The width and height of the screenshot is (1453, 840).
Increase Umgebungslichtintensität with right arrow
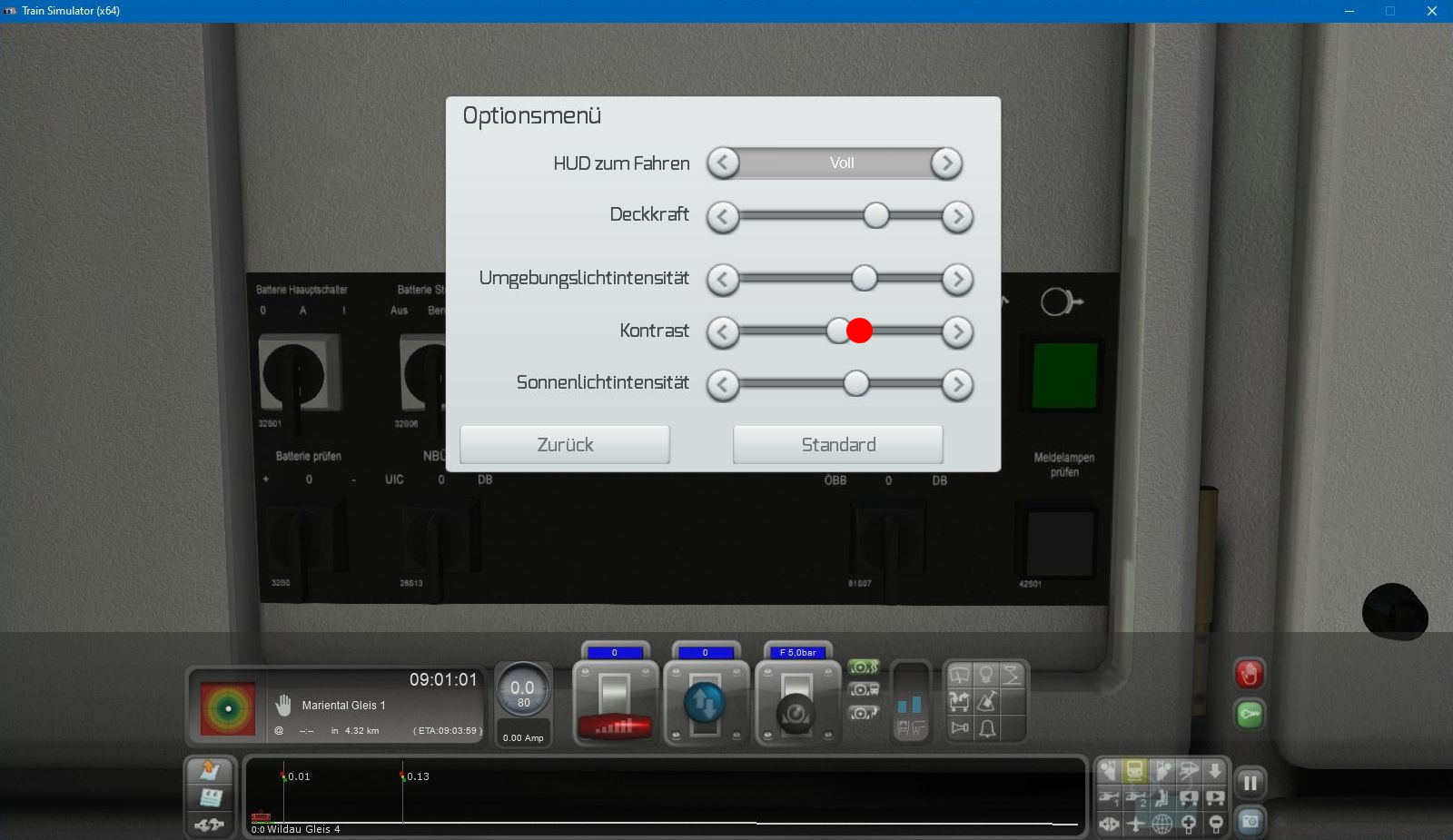coord(957,279)
